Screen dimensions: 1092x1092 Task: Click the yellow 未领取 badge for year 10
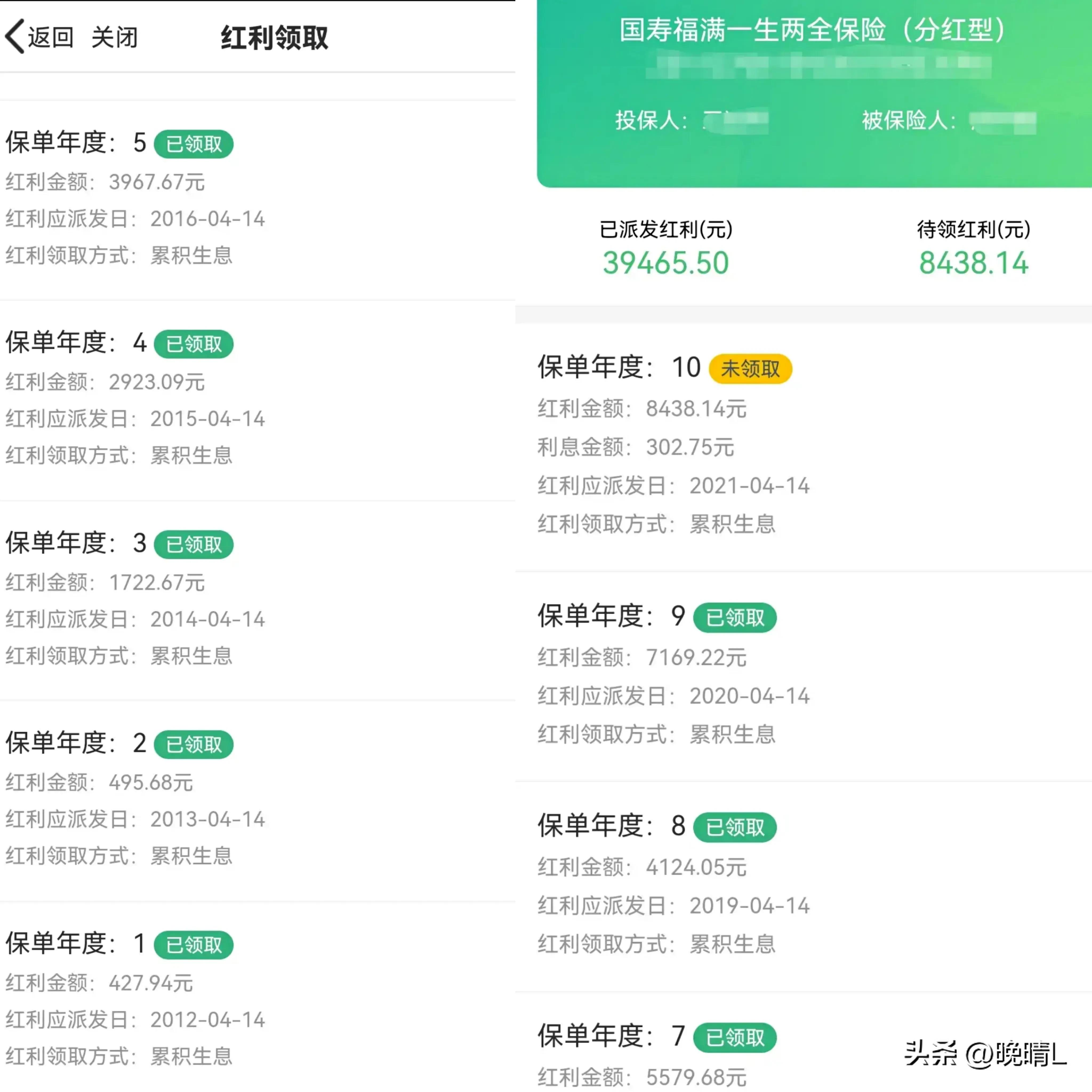pyautogui.click(x=750, y=369)
